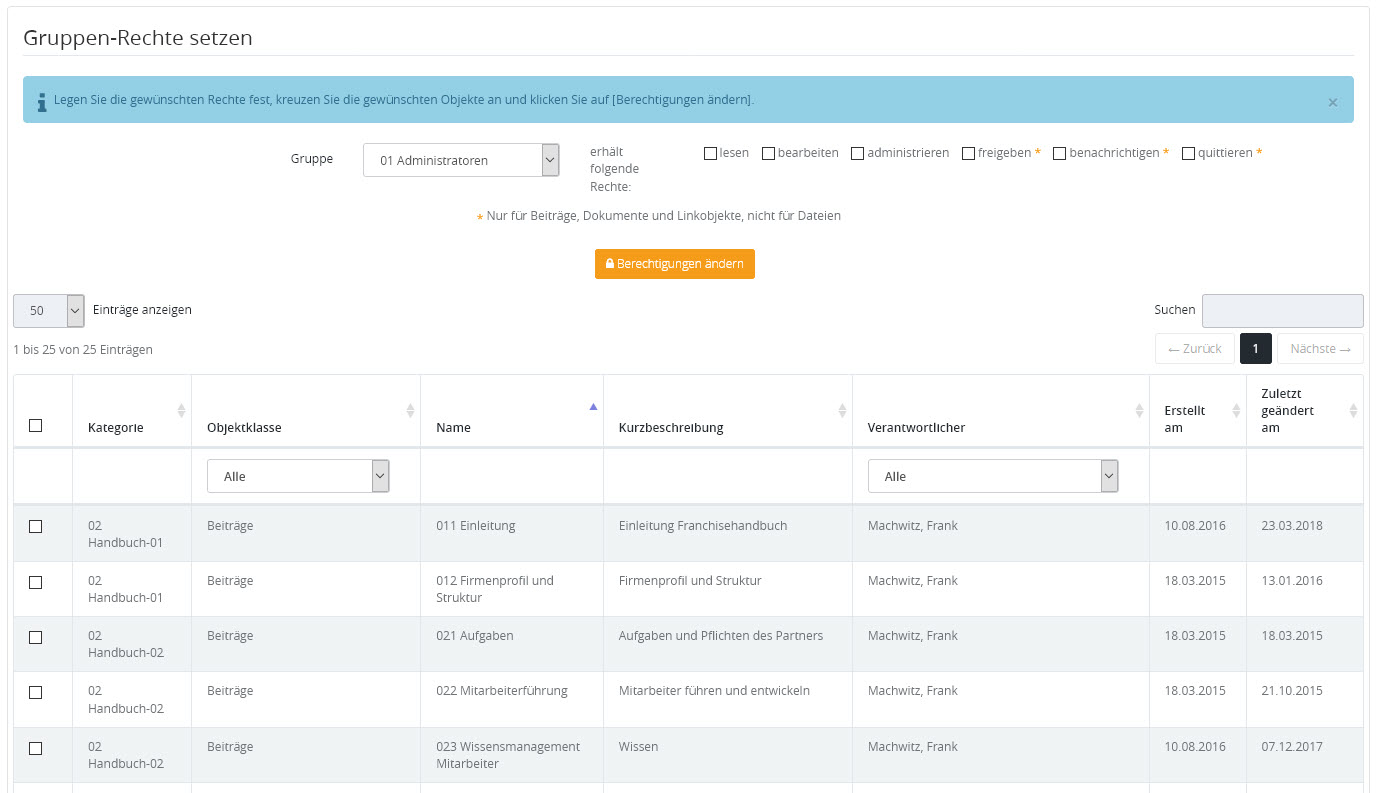Click sort arrows on Zuletzt geändert am column
This screenshot has height=793, width=1376.
1353,410
